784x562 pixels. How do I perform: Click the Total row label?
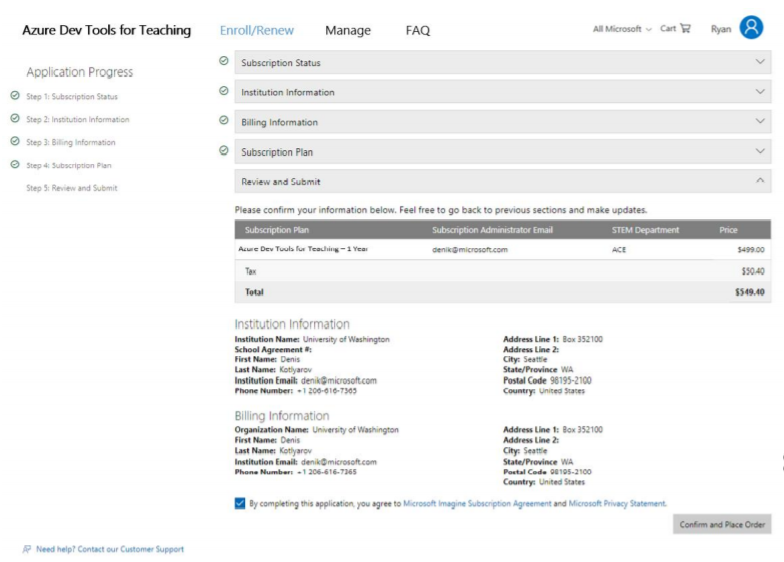(x=254, y=292)
